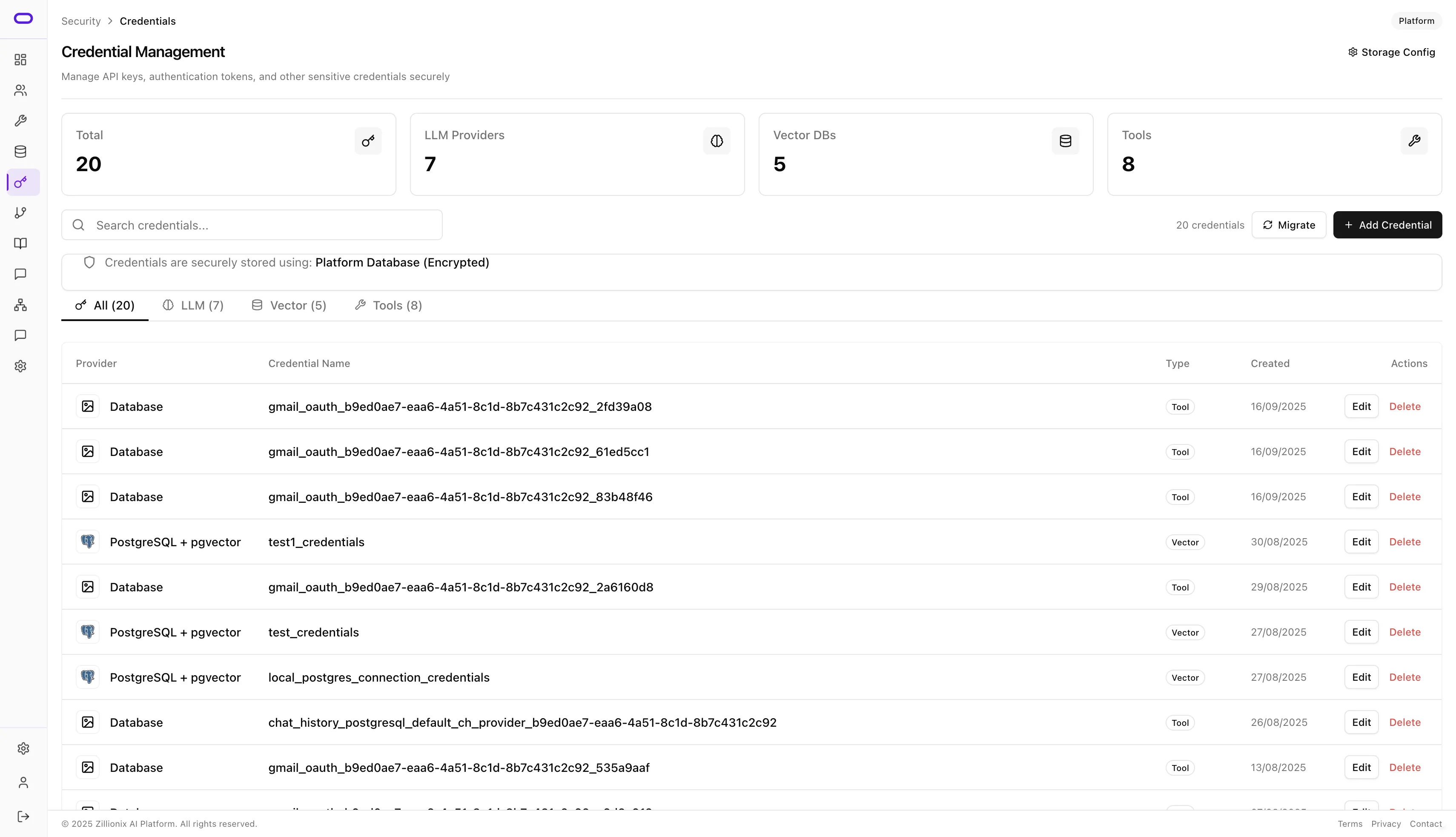1456x837 pixels.
Task: Select the git branch icon in sidebar
Action: click(x=21, y=213)
